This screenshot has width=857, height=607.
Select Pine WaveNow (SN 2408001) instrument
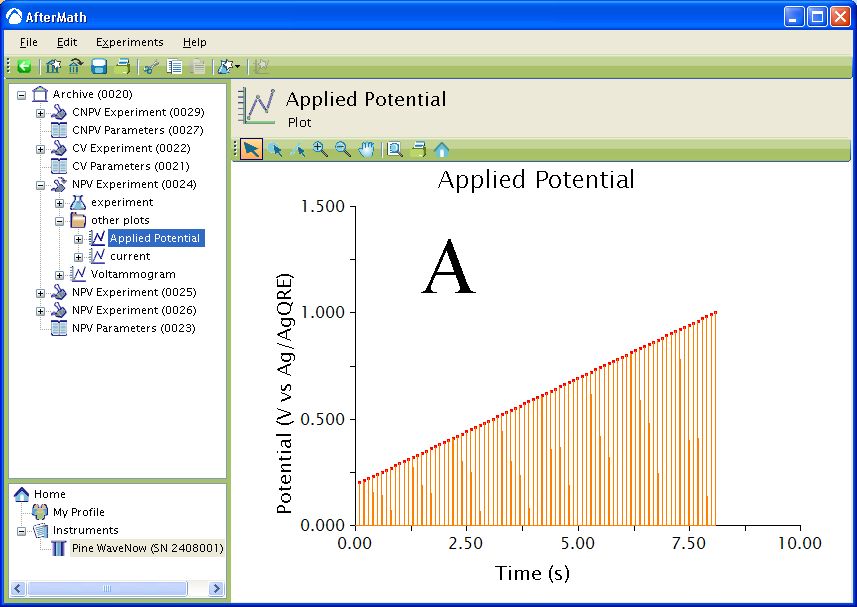pyautogui.click(x=147, y=548)
